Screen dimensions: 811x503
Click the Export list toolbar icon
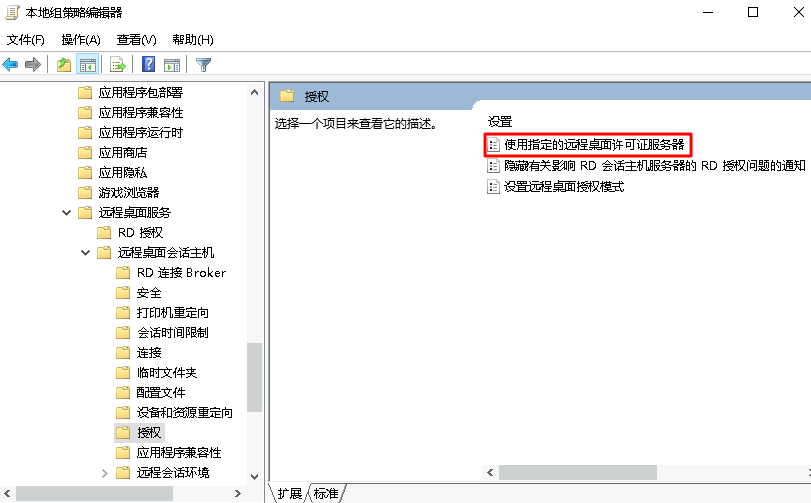(117, 65)
